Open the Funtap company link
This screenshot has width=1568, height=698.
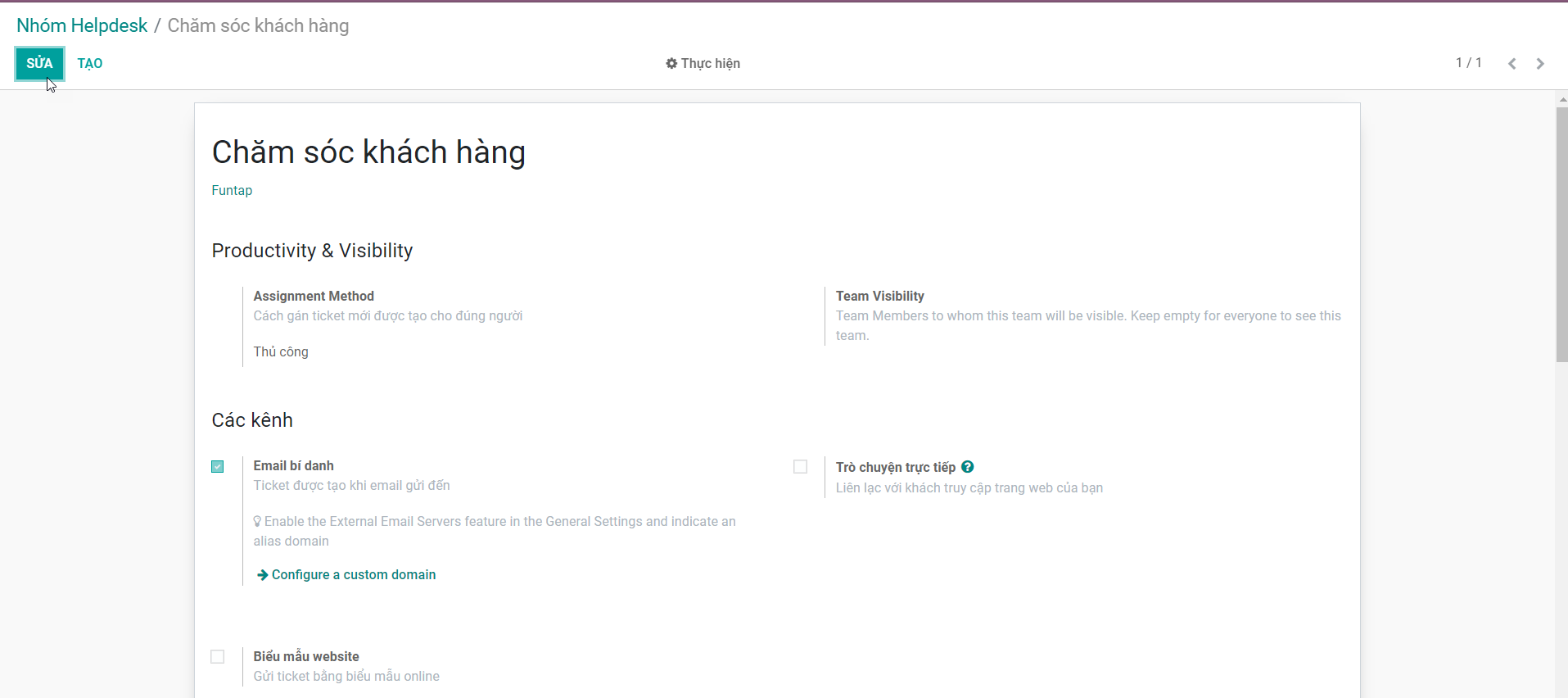click(x=232, y=191)
